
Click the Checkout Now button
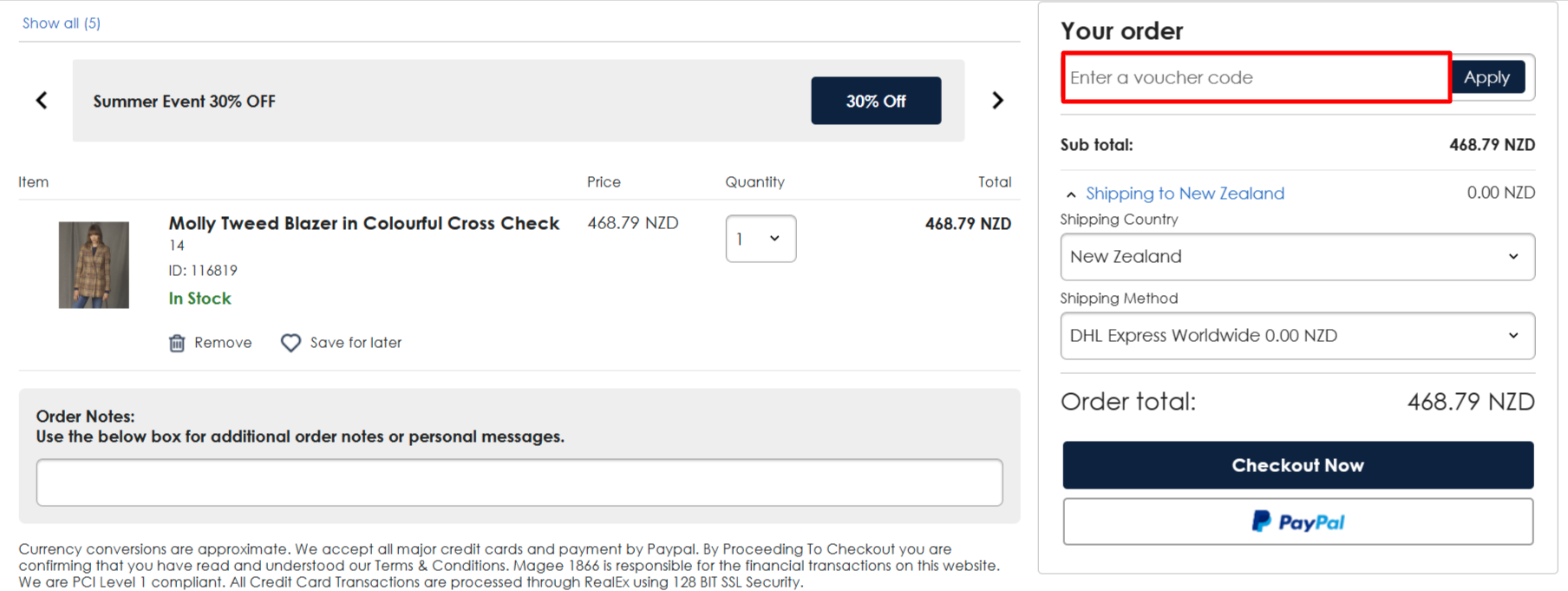click(x=1297, y=464)
